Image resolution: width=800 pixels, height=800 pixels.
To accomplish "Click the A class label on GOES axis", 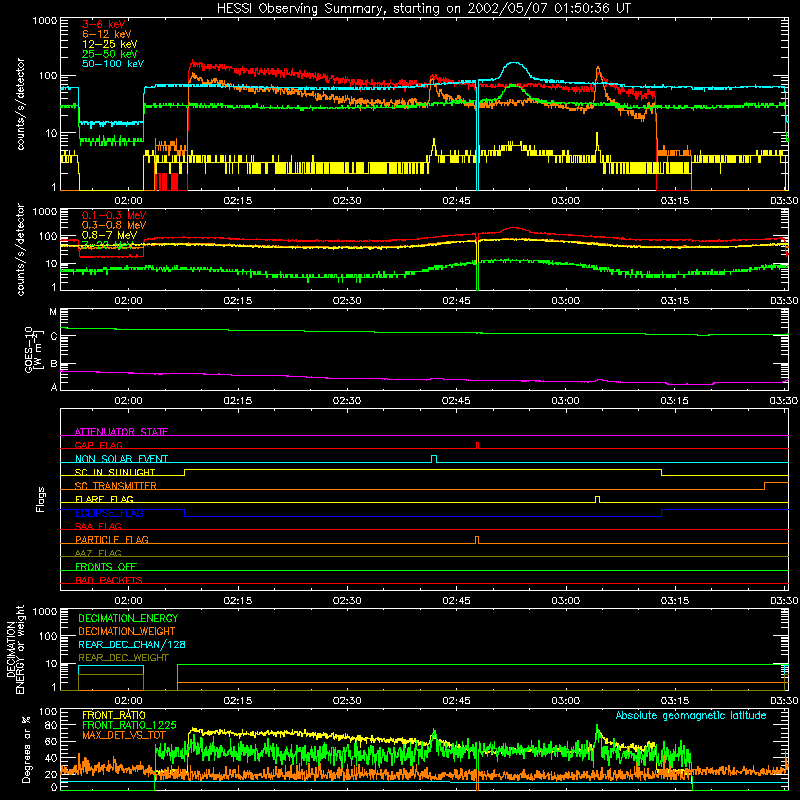I will pos(54,387).
